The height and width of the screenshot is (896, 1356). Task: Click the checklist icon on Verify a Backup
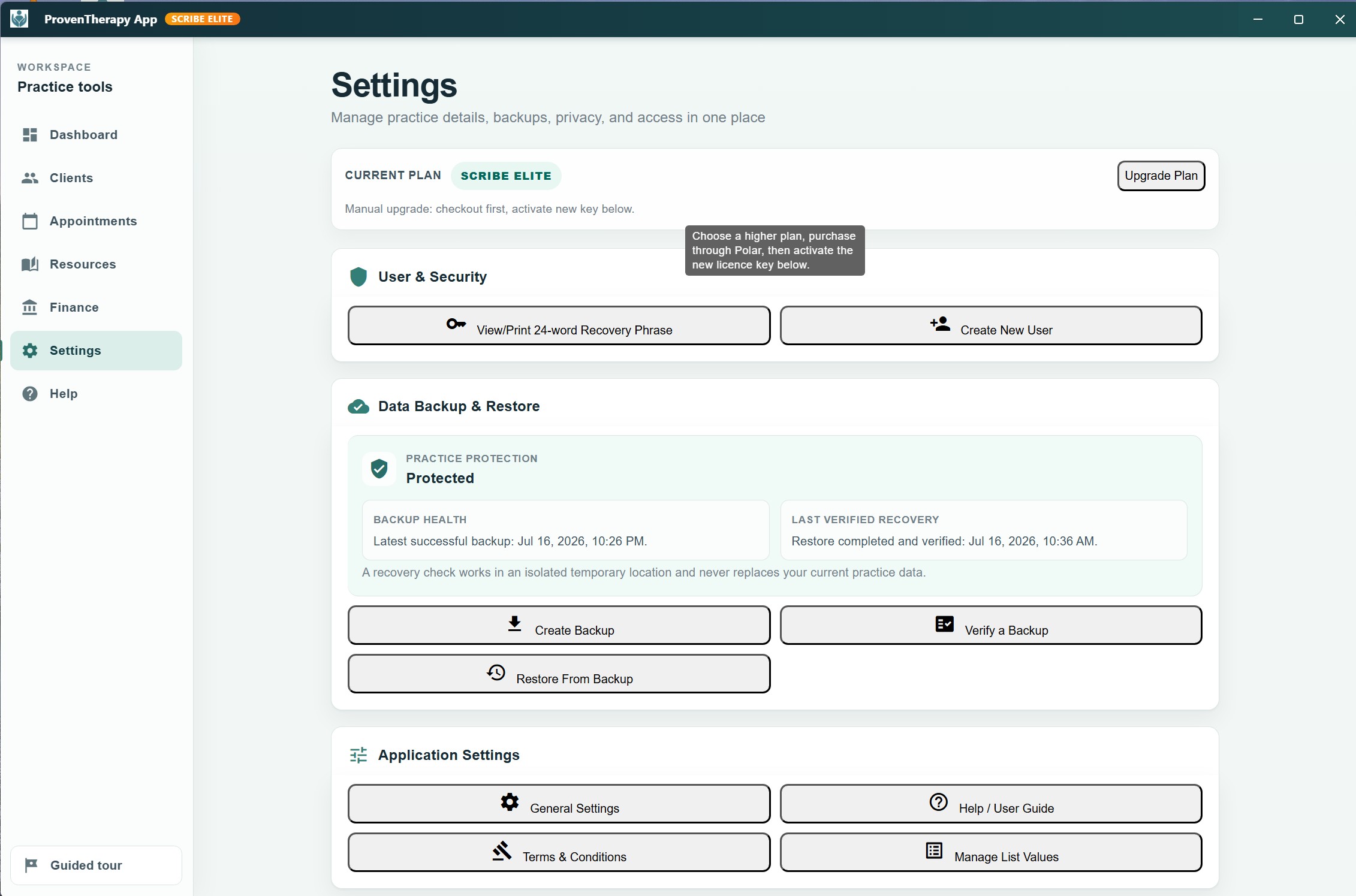pyautogui.click(x=945, y=624)
